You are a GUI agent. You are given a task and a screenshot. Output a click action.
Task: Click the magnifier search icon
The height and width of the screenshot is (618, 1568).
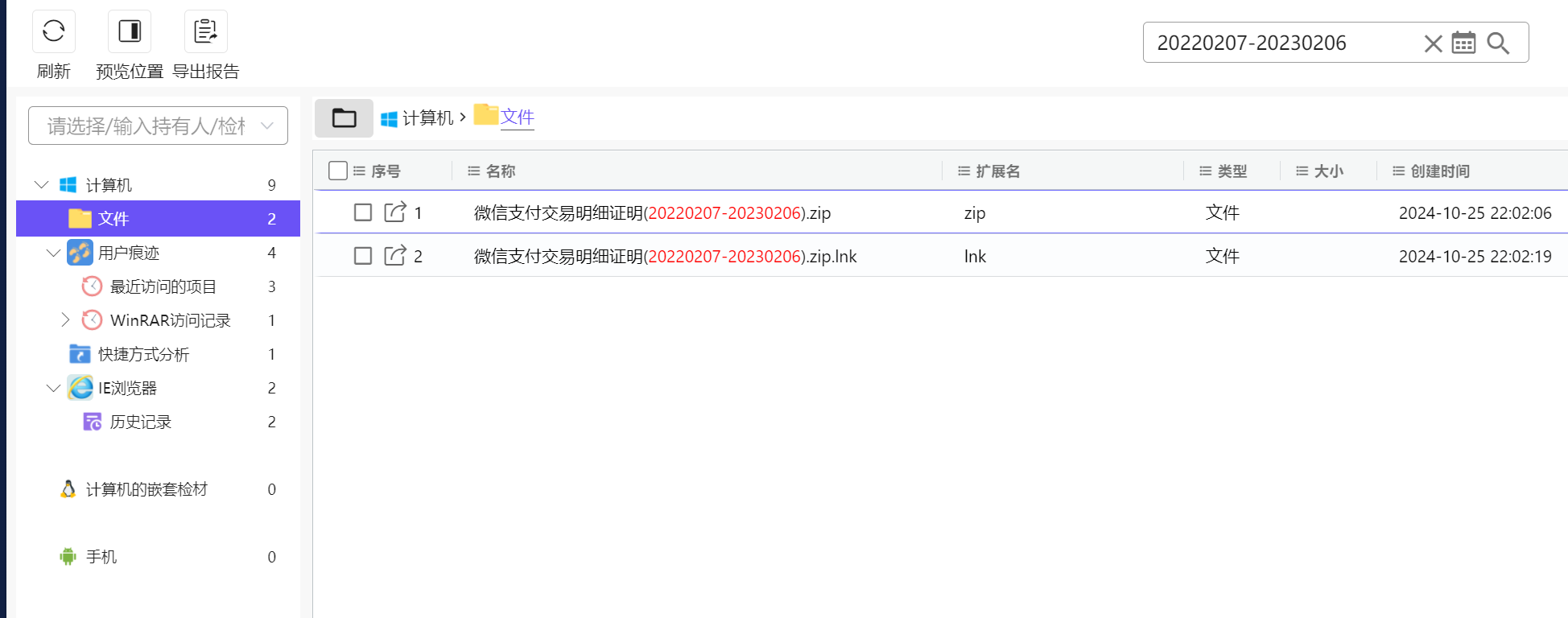[x=1498, y=43]
